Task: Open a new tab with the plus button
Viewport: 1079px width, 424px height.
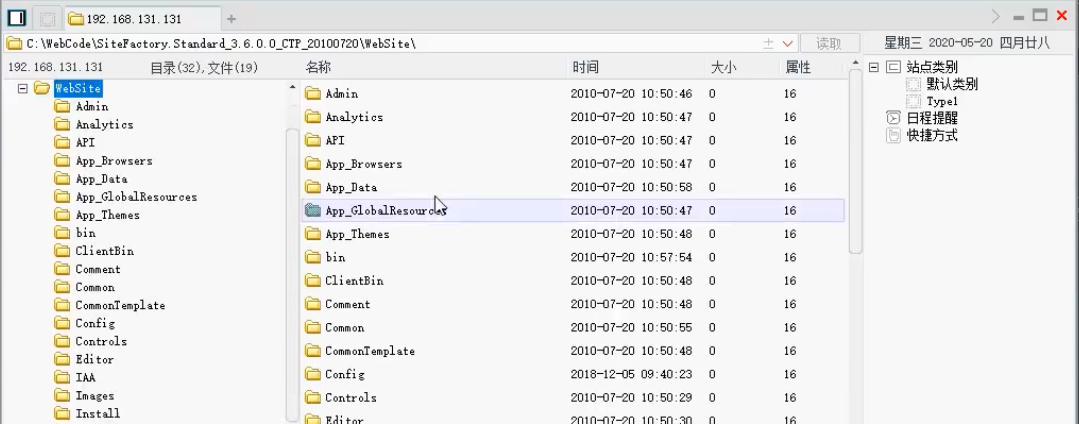Action: (231, 18)
